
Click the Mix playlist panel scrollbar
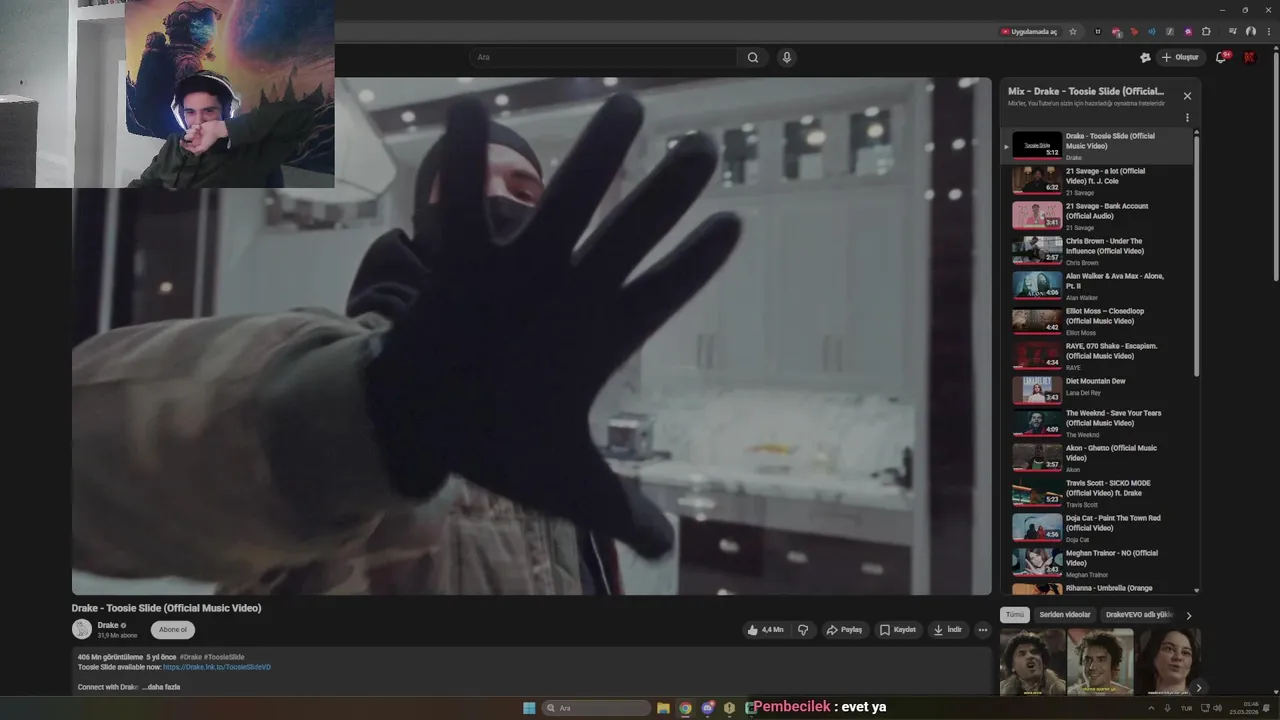[x=1197, y=256]
